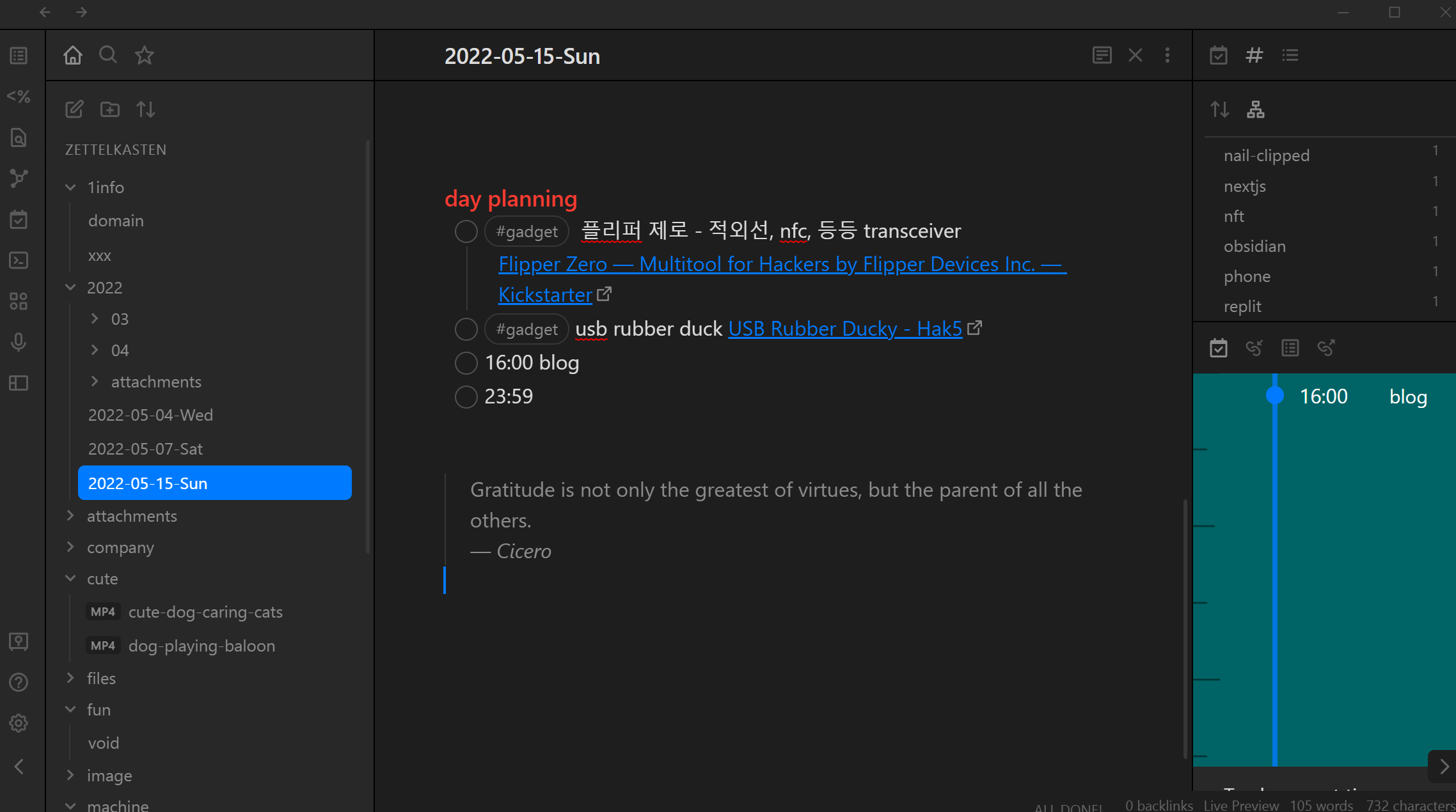Open the USB Rubber Ducky - Hak5 link
Image resolution: width=1456 pixels, height=812 pixels.
tap(844, 329)
